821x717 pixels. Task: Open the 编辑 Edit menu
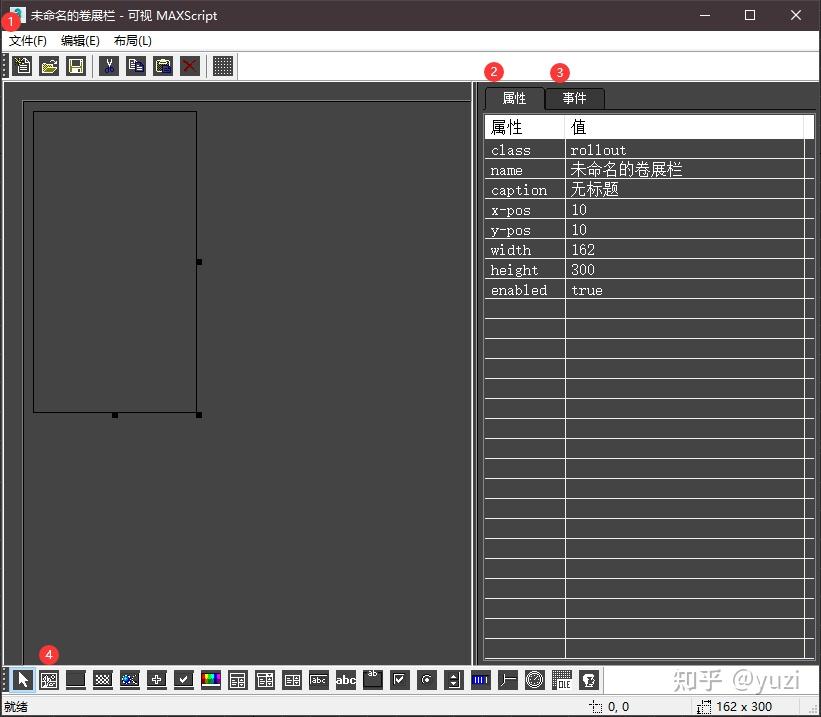[x=78, y=40]
